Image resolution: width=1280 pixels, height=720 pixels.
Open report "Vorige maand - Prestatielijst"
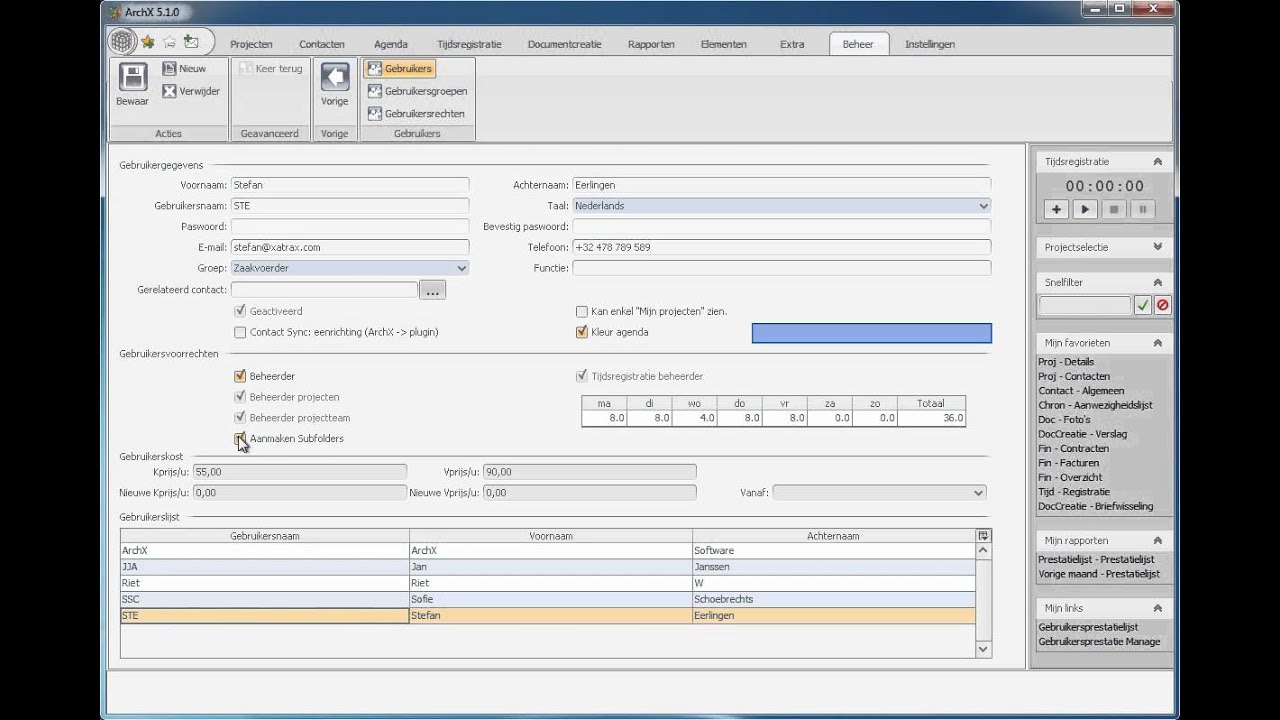coord(1099,574)
